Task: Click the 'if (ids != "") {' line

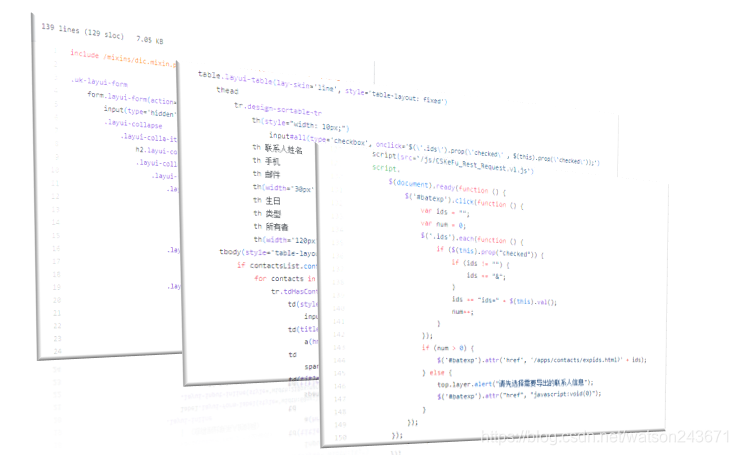Action: [x=481, y=263]
